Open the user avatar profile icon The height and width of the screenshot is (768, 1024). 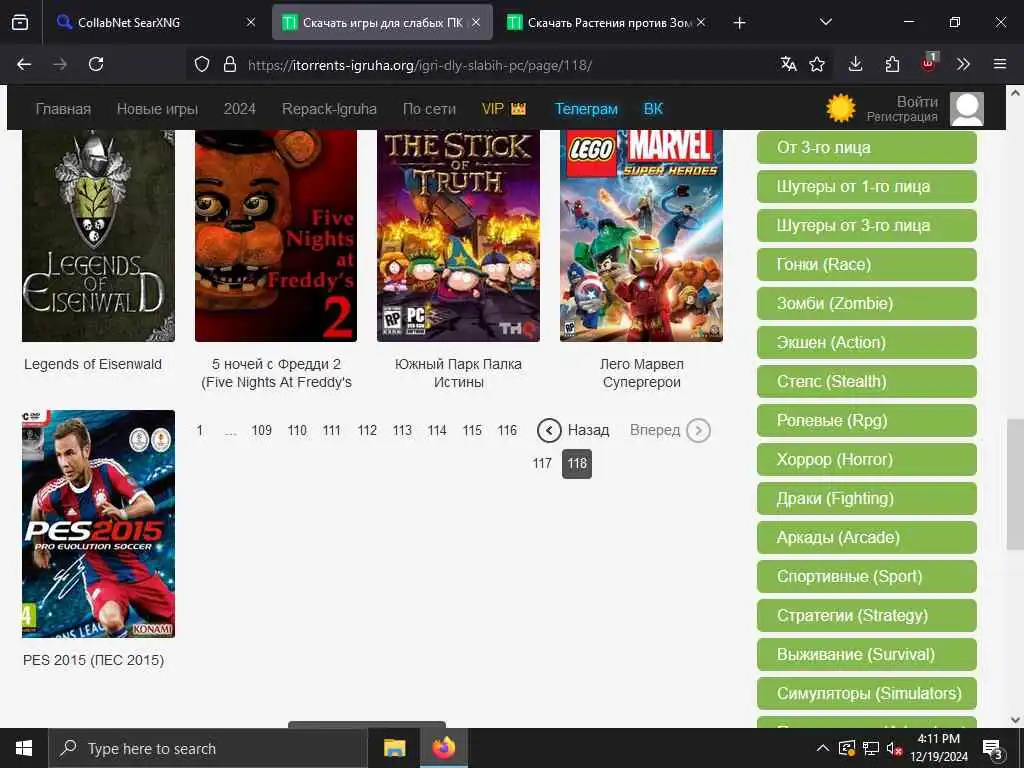[967, 108]
